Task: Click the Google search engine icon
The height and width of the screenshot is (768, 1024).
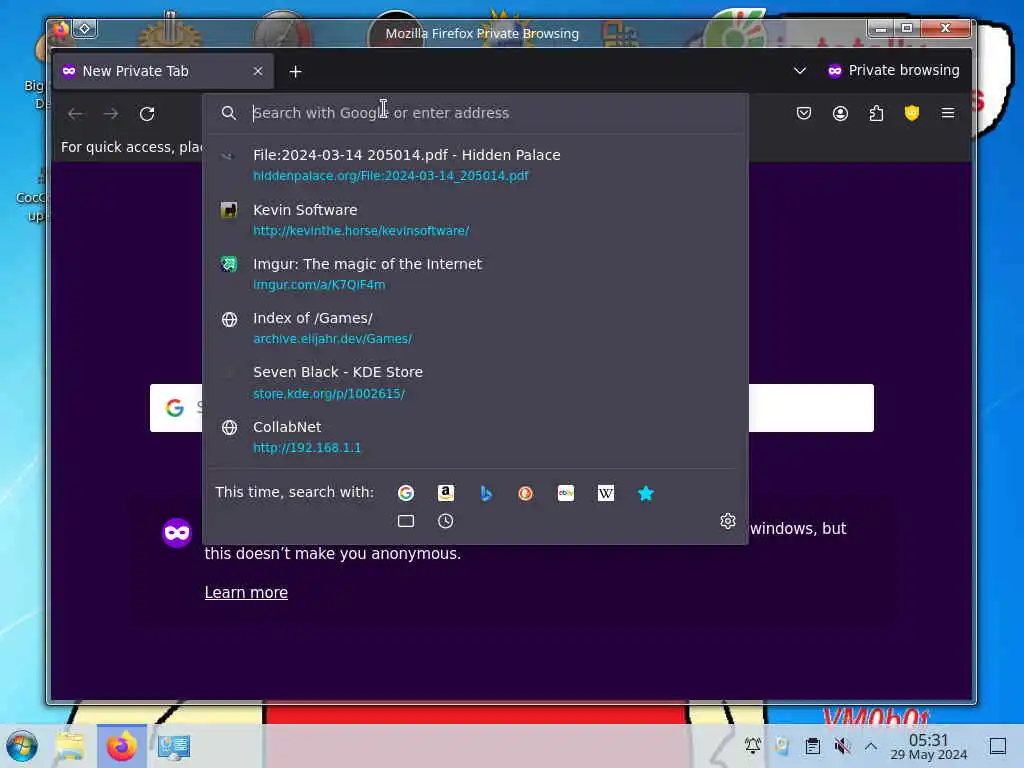Action: 406,493
